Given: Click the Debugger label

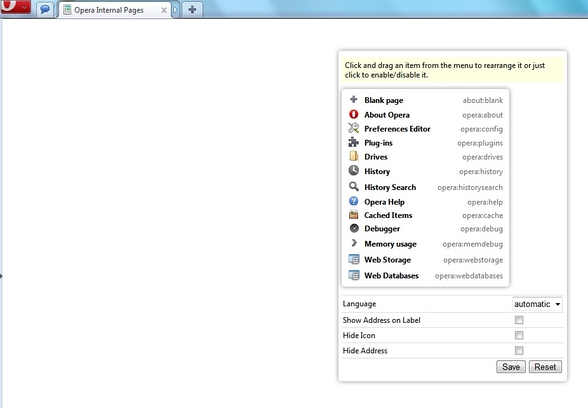Looking at the screenshot, I should (x=382, y=229).
